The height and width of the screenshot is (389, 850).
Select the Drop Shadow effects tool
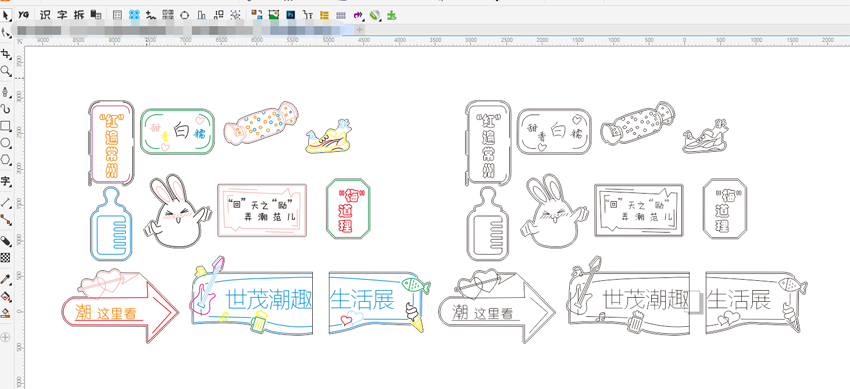[5, 241]
